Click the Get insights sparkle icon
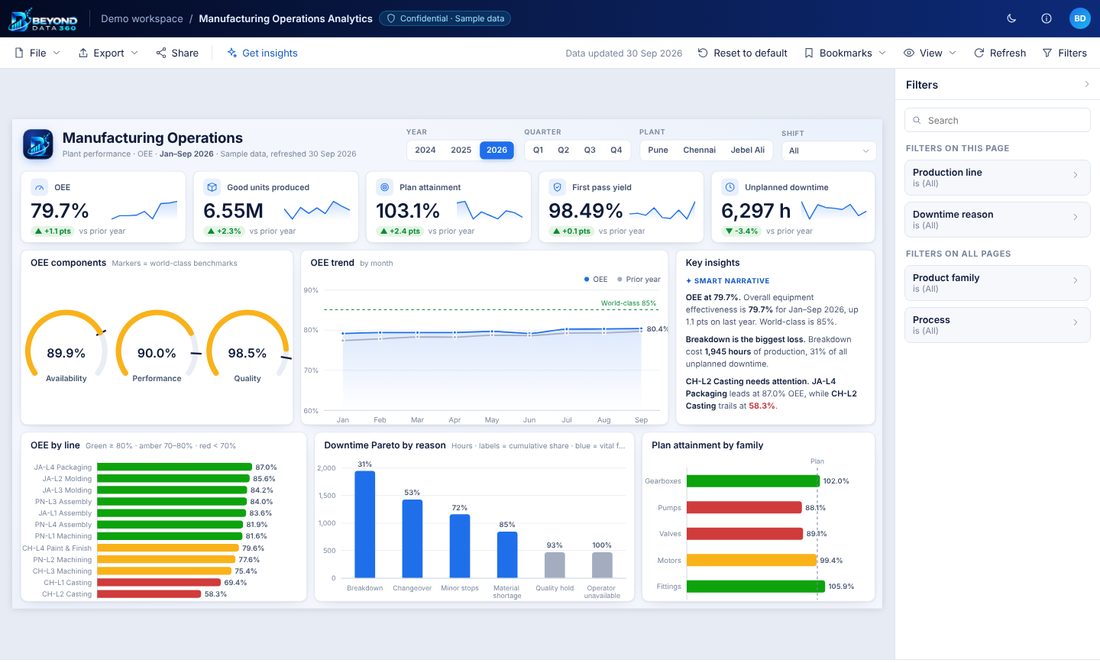1100x663 pixels. [x=232, y=53]
